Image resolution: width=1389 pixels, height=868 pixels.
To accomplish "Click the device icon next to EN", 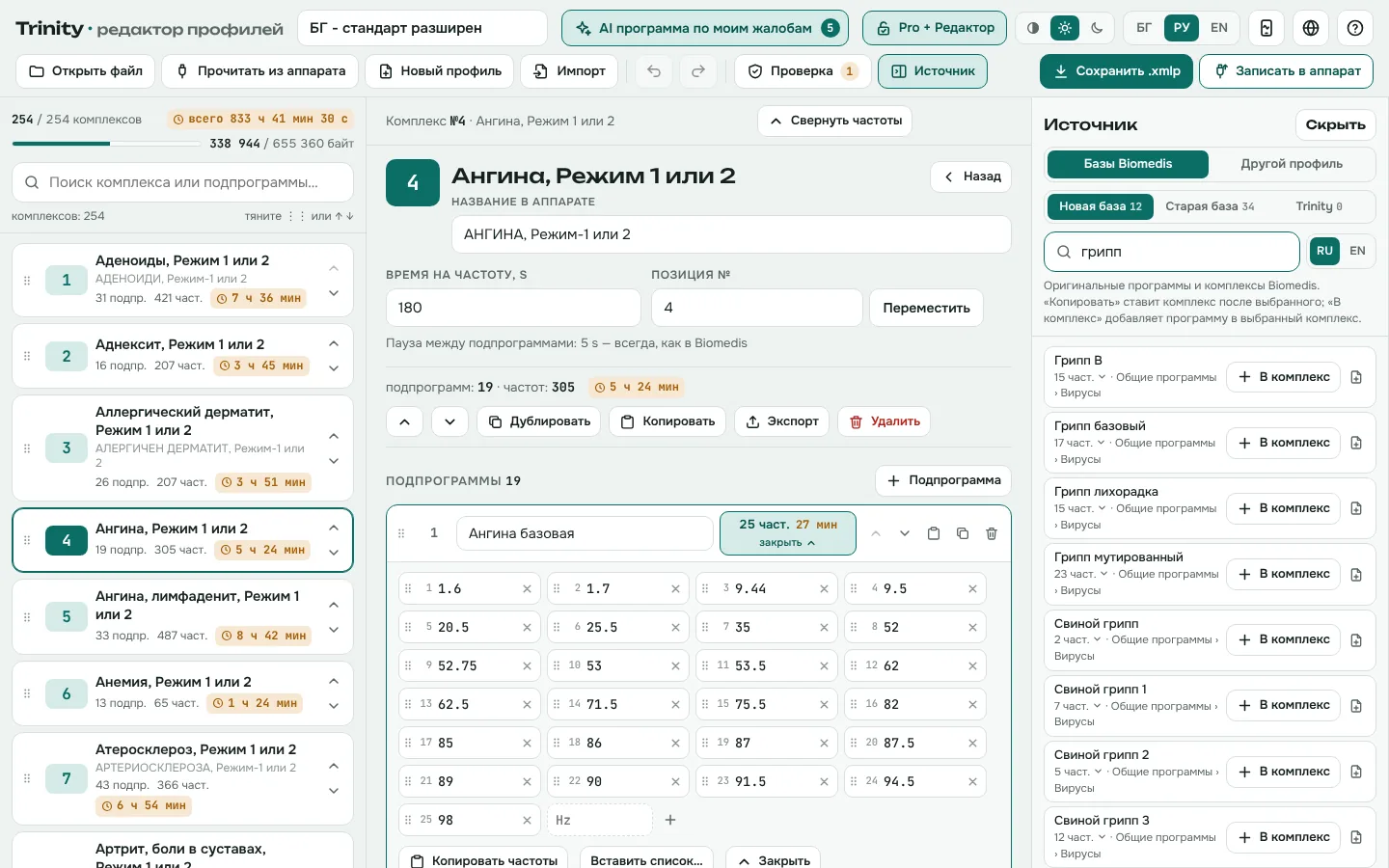I will pyautogui.click(x=1266, y=28).
